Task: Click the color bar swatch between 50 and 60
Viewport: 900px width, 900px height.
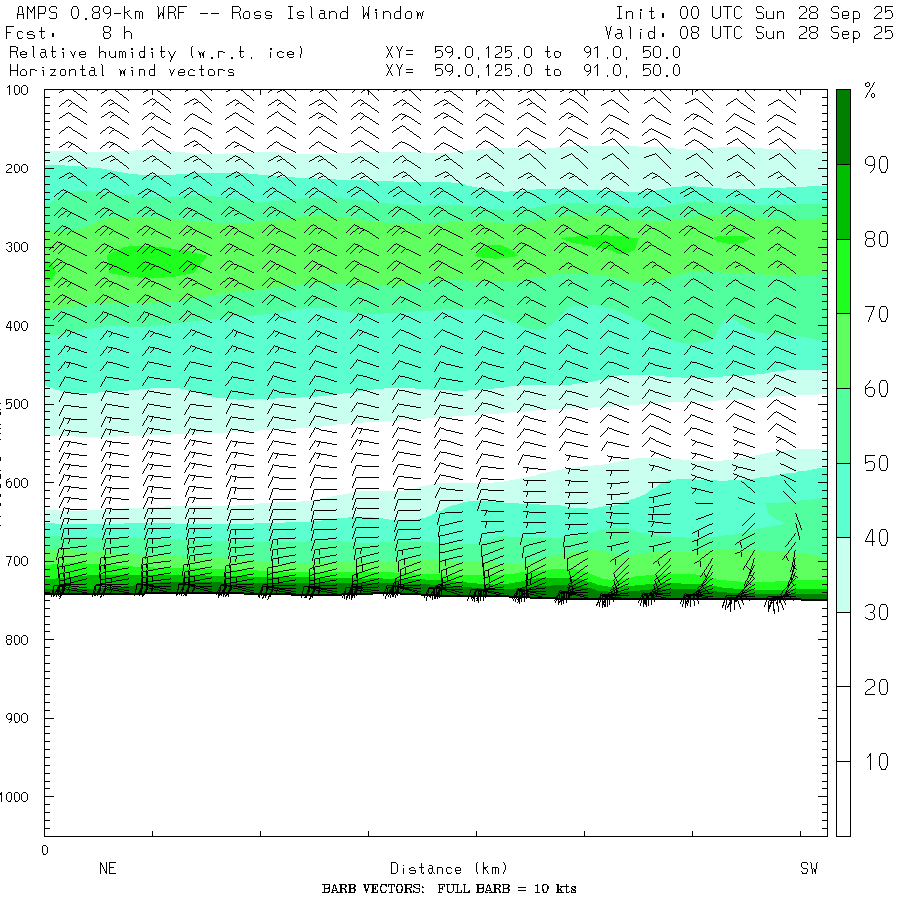Action: coord(843,426)
